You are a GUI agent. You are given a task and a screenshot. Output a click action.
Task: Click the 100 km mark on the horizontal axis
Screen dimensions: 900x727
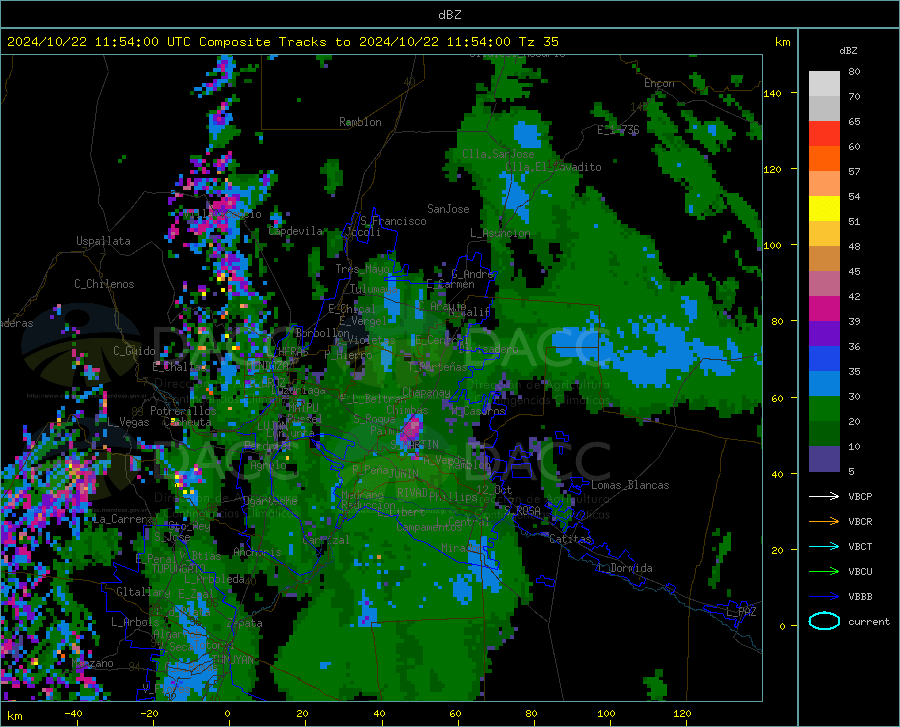coord(606,714)
